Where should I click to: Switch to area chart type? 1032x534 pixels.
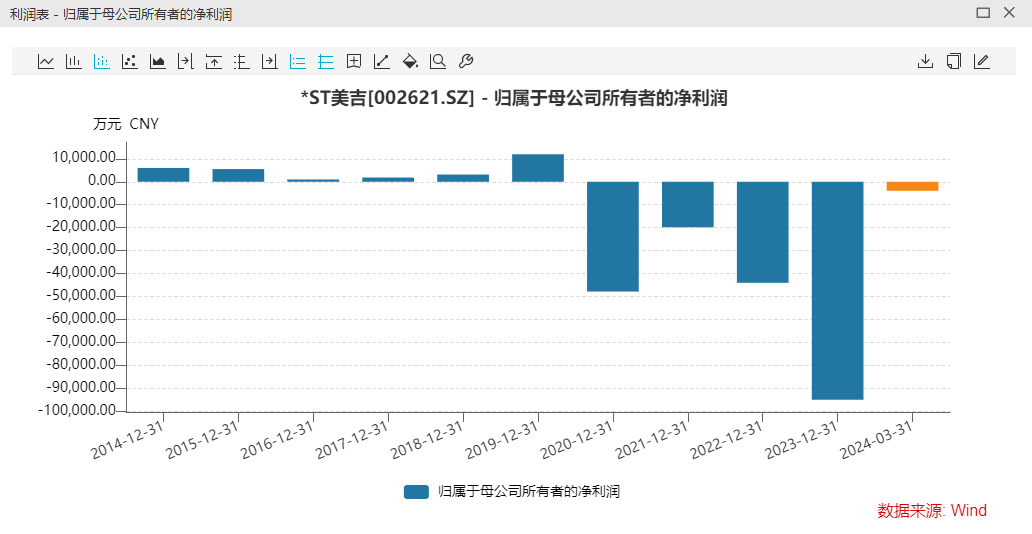click(157, 61)
